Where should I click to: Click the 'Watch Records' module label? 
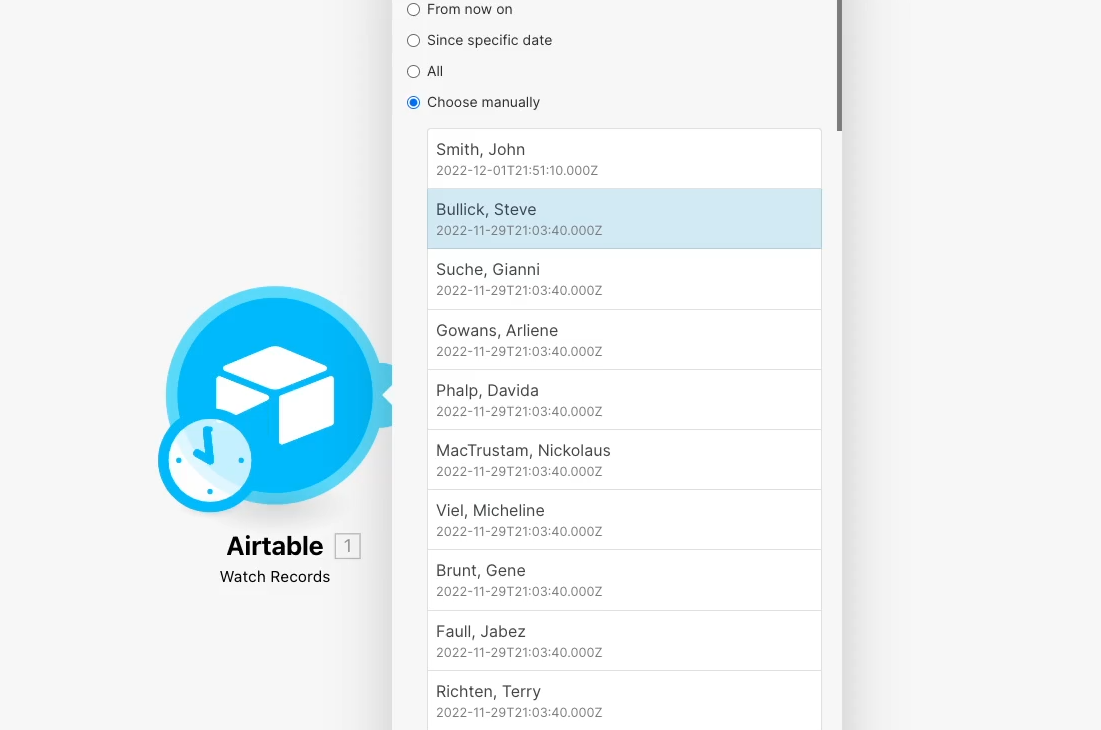pos(275,577)
